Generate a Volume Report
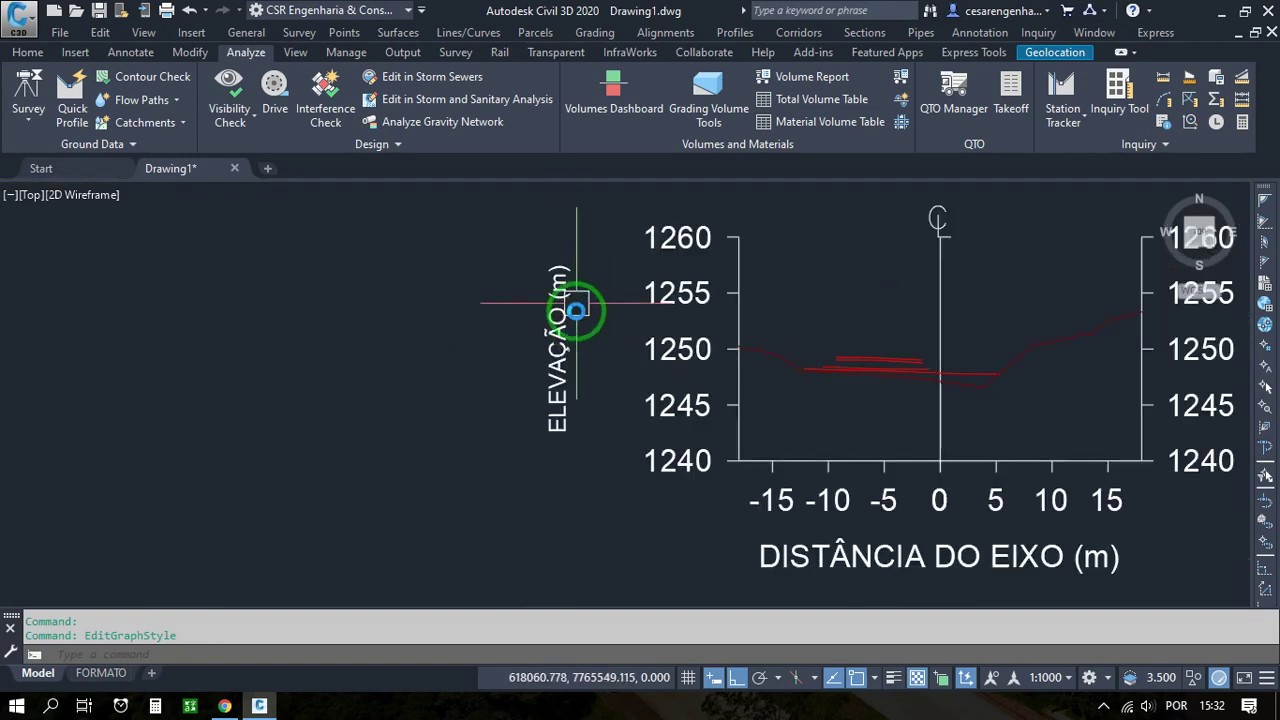The height and width of the screenshot is (720, 1280). coord(802,77)
